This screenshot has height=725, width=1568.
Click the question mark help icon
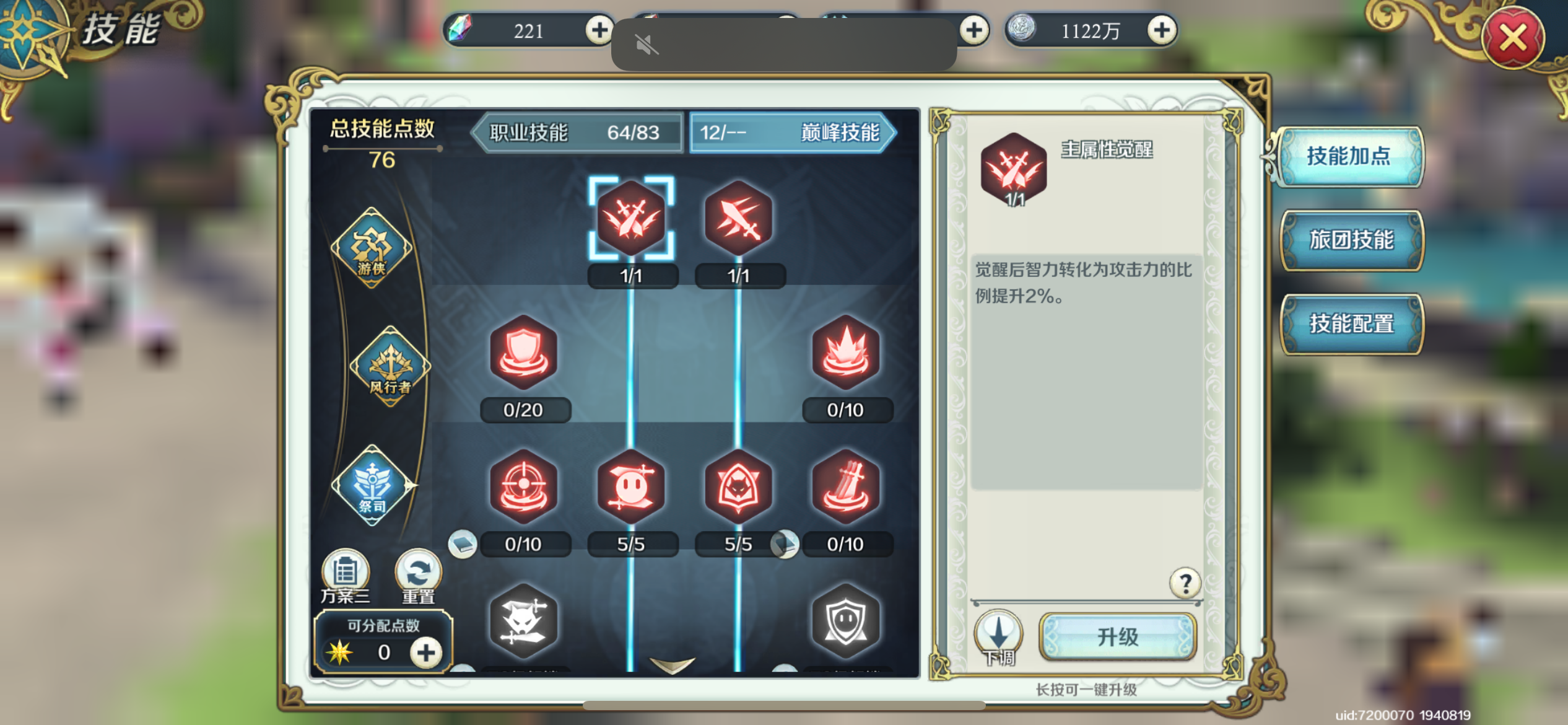(x=1185, y=582)
